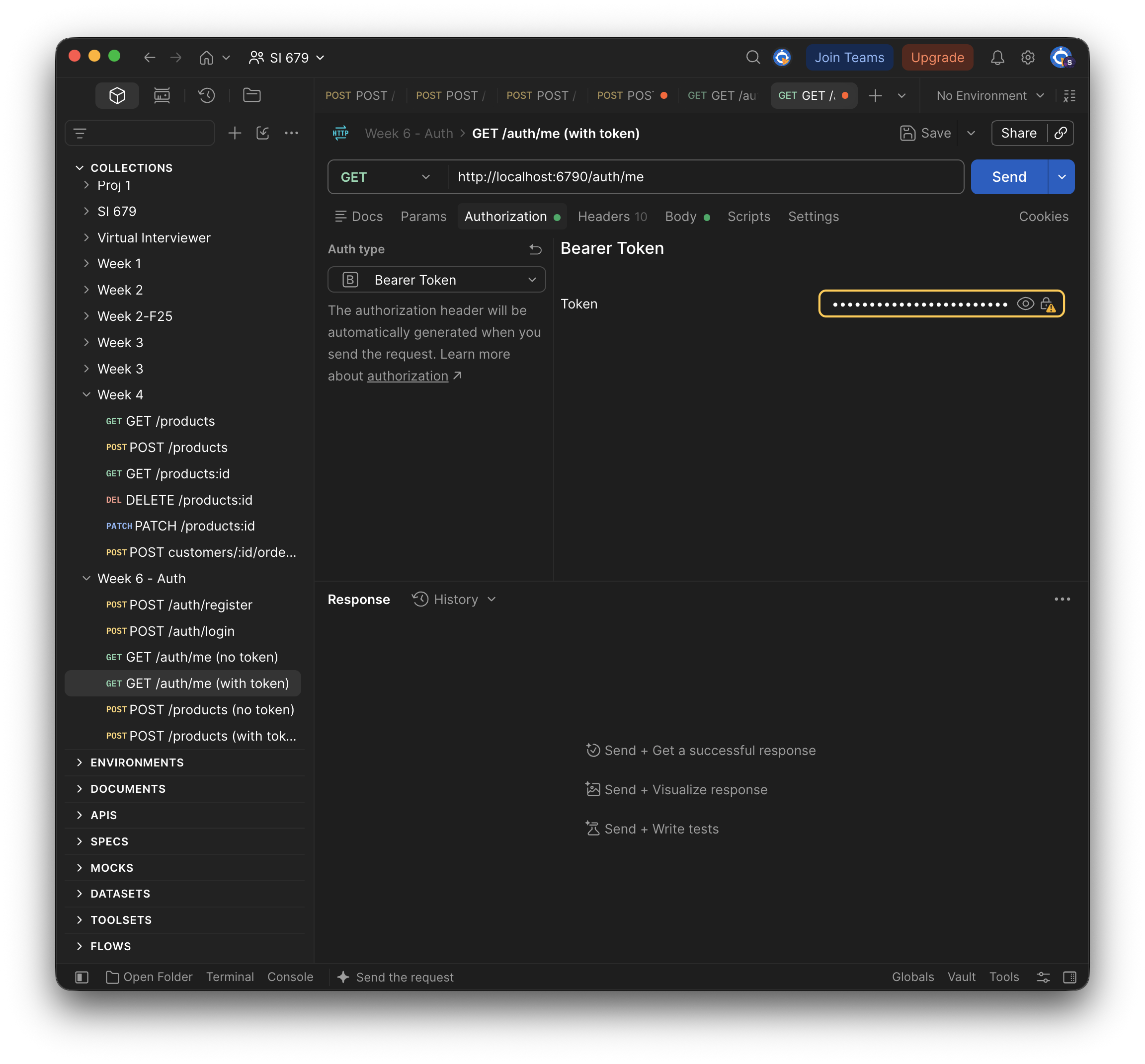Open the status bar sliders icon
The width and height of the screenshot is (1145, 1064).
[1043, 977]
